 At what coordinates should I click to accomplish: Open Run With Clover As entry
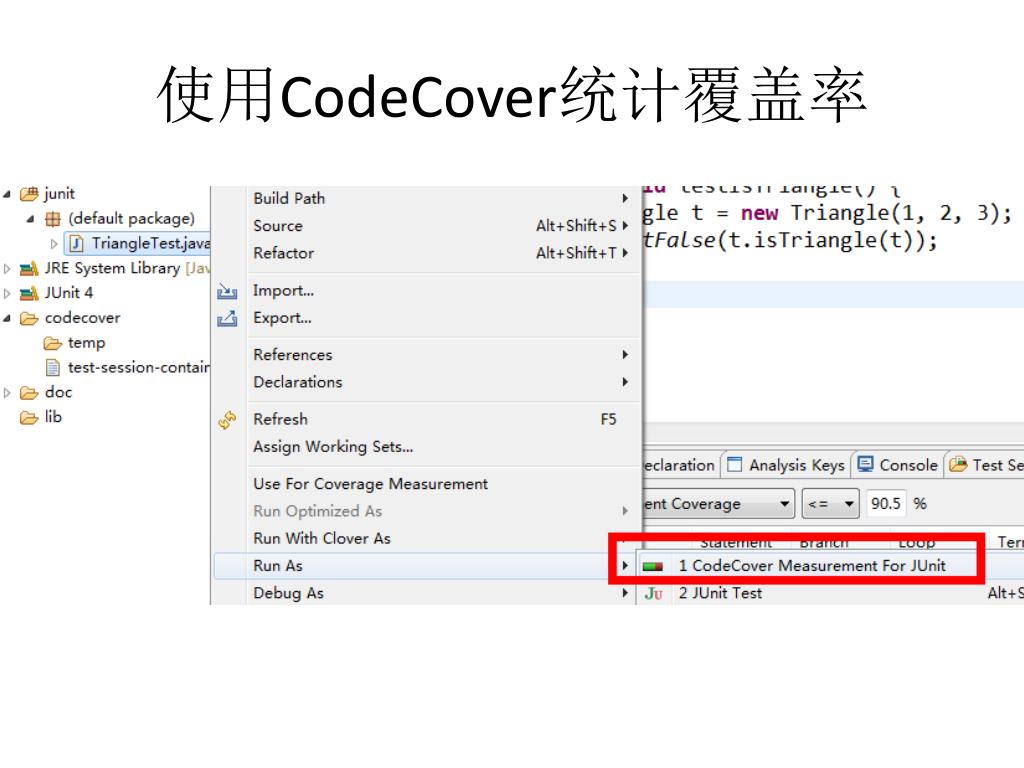428,539
